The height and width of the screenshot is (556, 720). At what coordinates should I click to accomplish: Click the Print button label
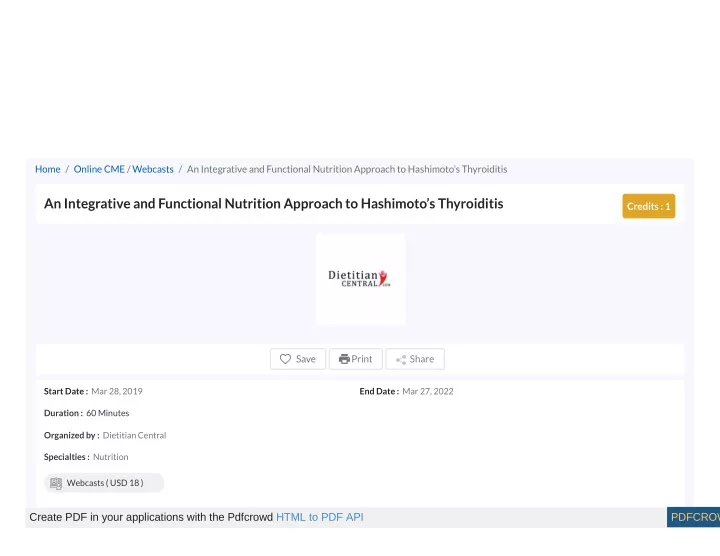tap(362, 359)
